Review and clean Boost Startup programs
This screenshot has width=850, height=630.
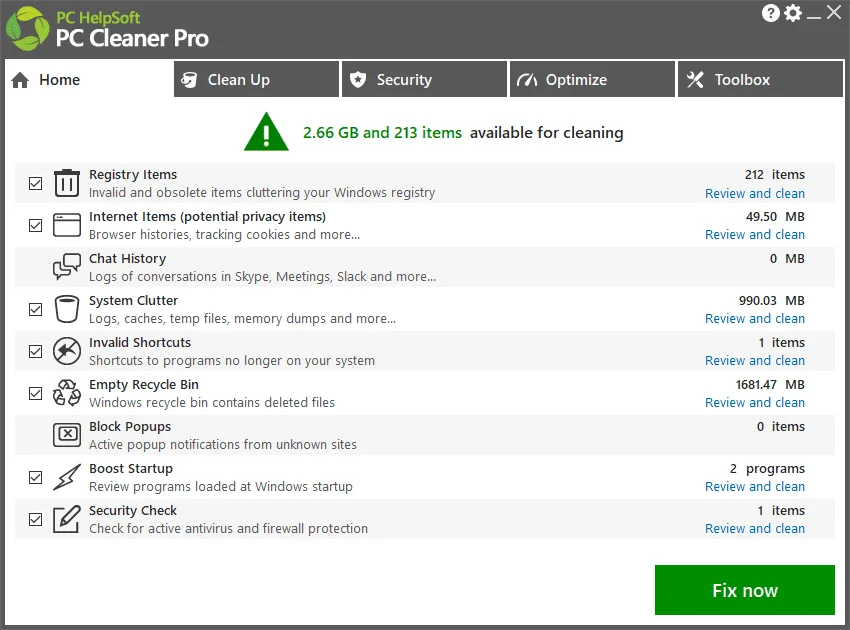coord(755,487)
